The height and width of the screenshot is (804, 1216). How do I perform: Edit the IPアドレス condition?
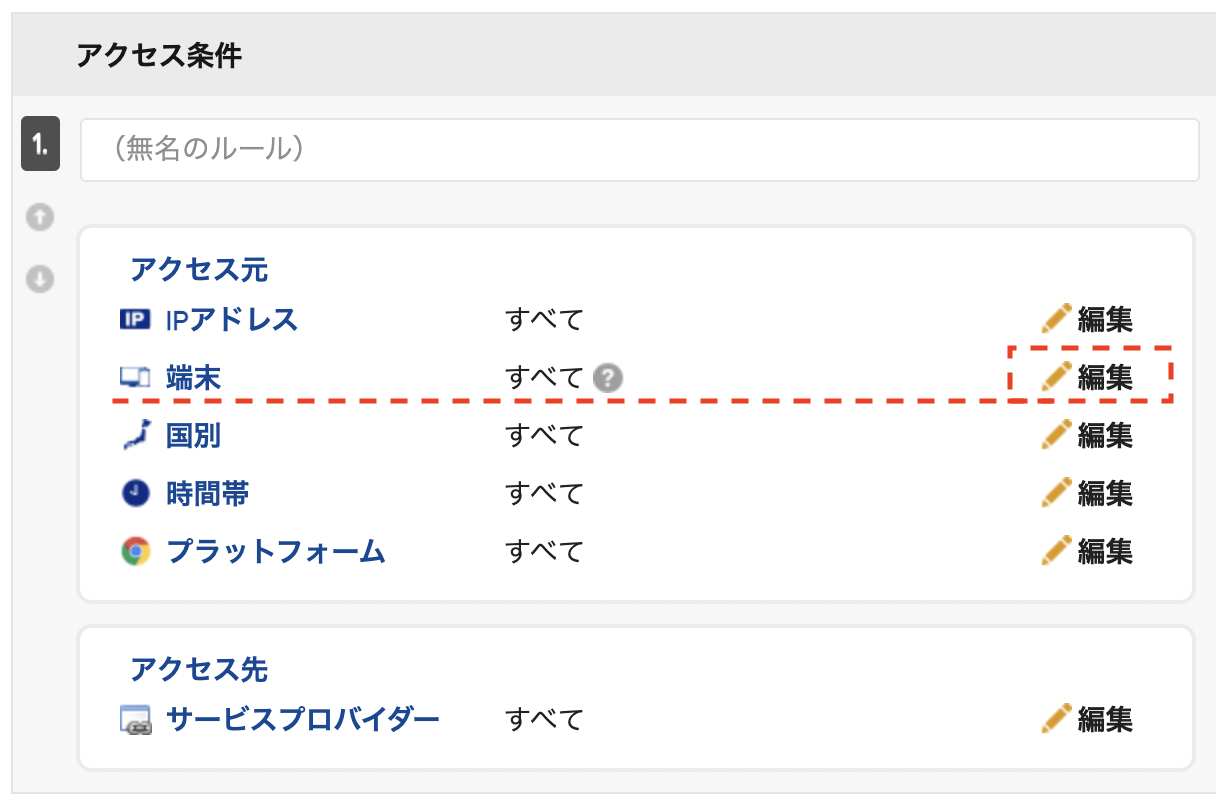(1087, 320)
